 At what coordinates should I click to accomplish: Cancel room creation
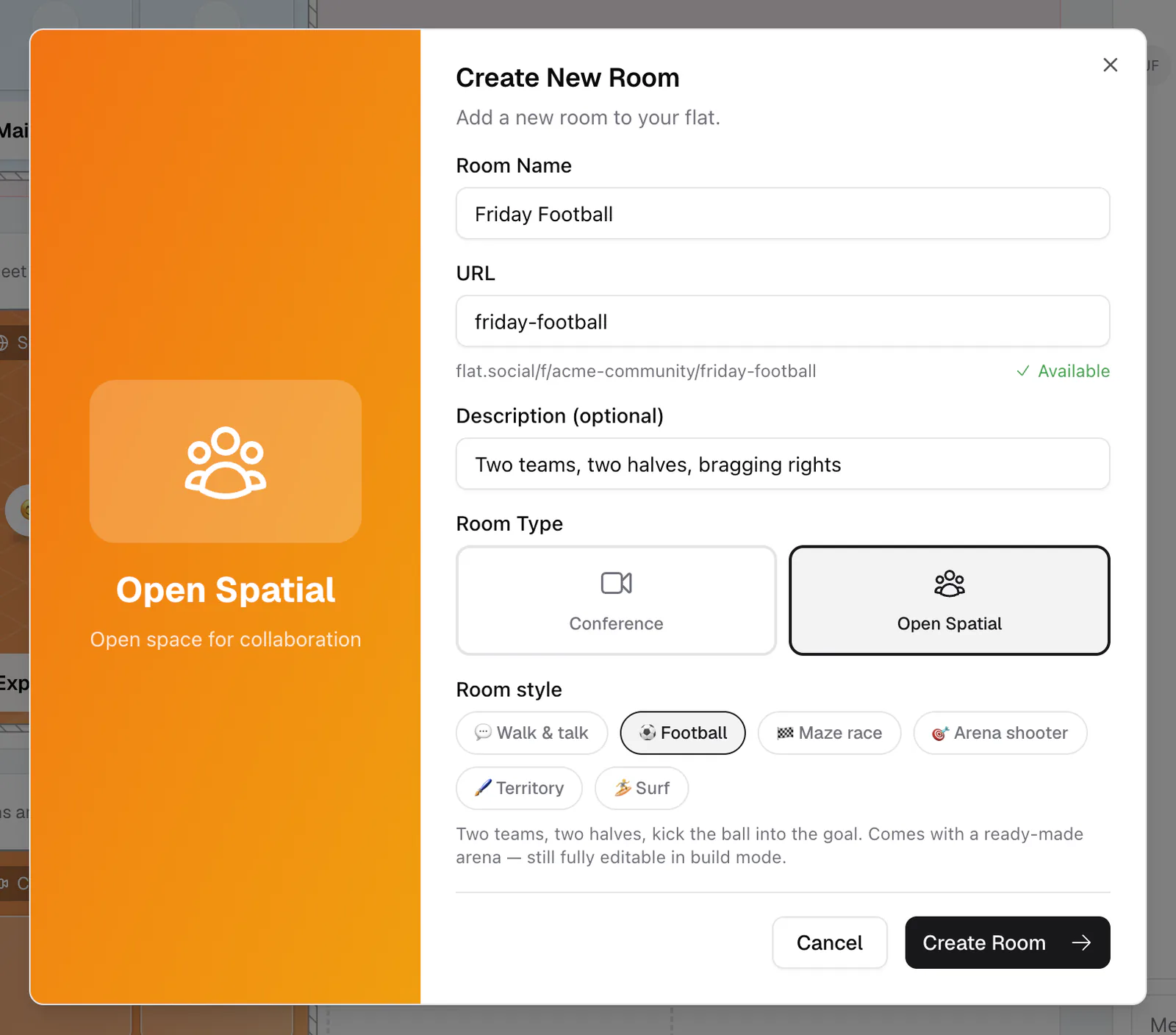[x=830, y=942]
